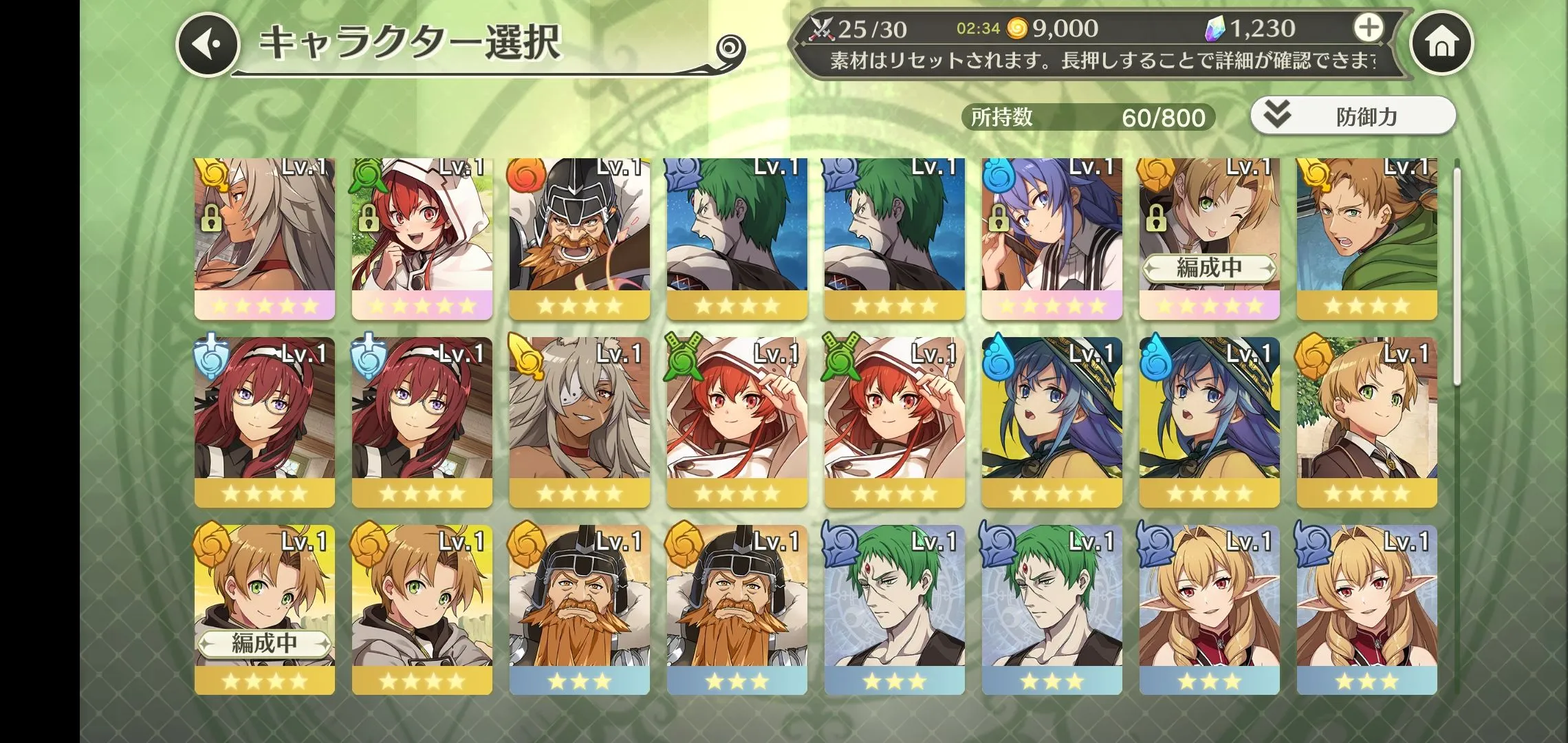Tap the blue crystal currency icon
The image size is (1568, 743).
(1216, 29)
